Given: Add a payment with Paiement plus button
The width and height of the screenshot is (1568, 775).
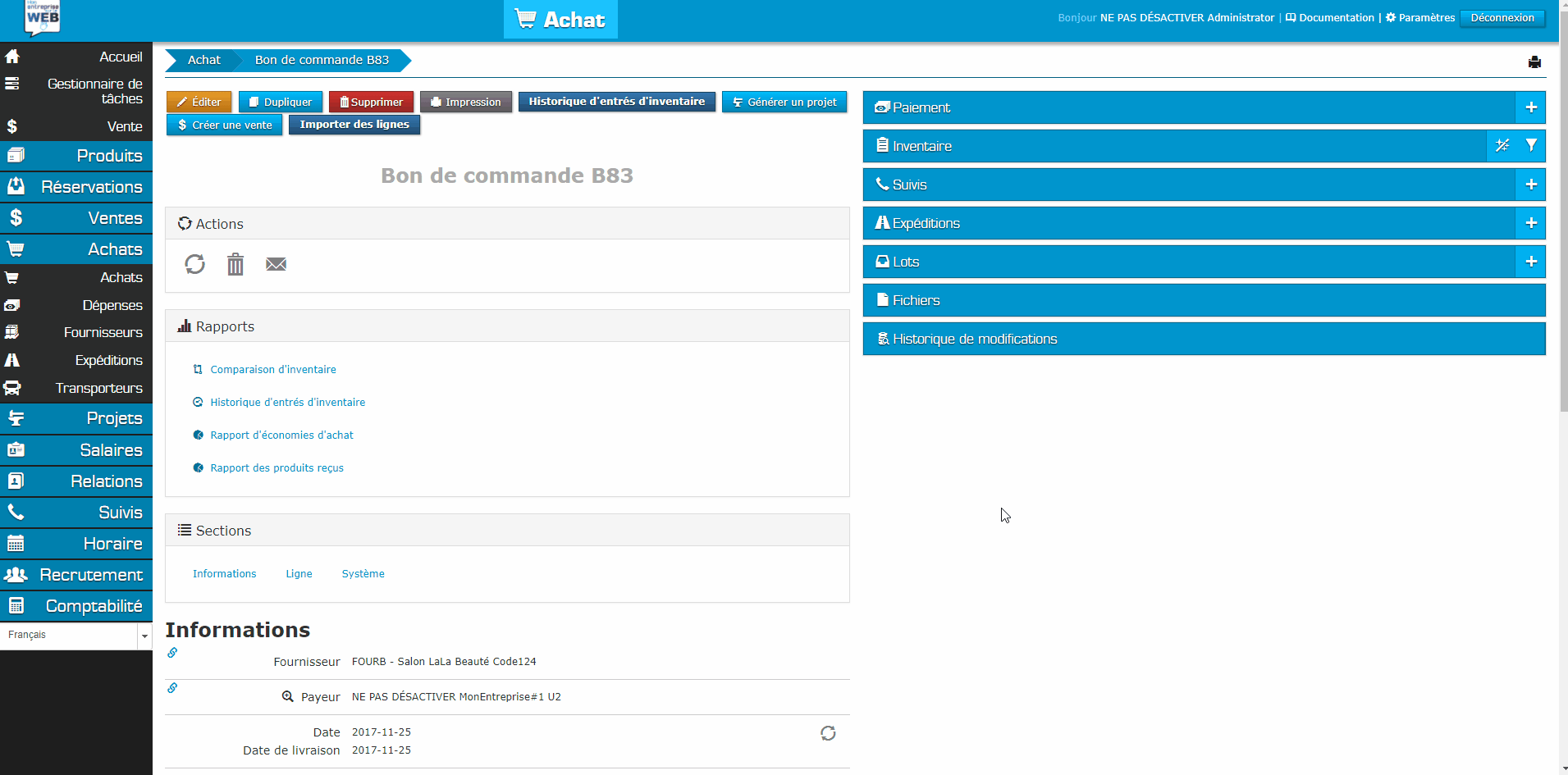Looking at the screenshot, I should 1530,107.
